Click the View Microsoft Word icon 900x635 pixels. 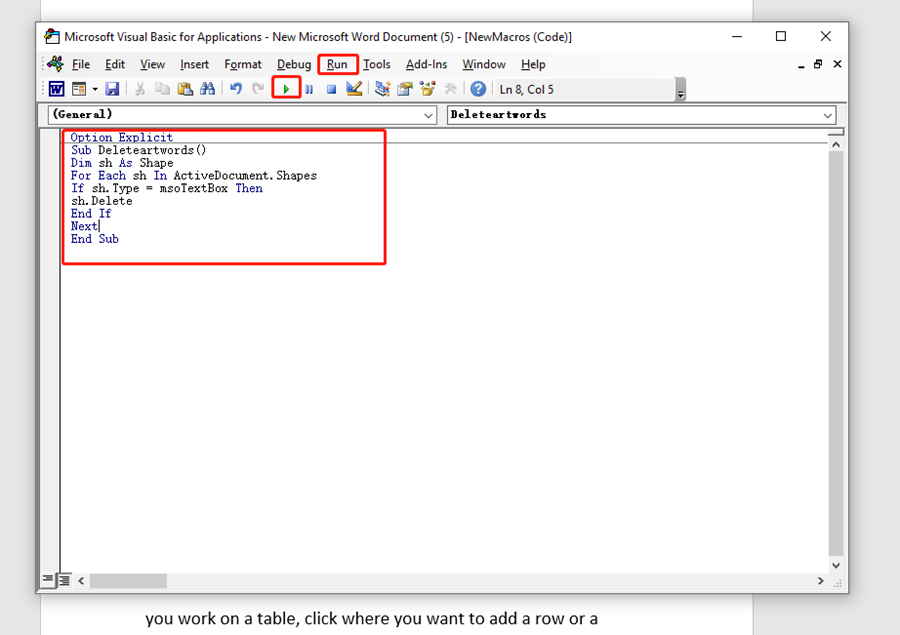pyautogui.click(x=55, y=88)
